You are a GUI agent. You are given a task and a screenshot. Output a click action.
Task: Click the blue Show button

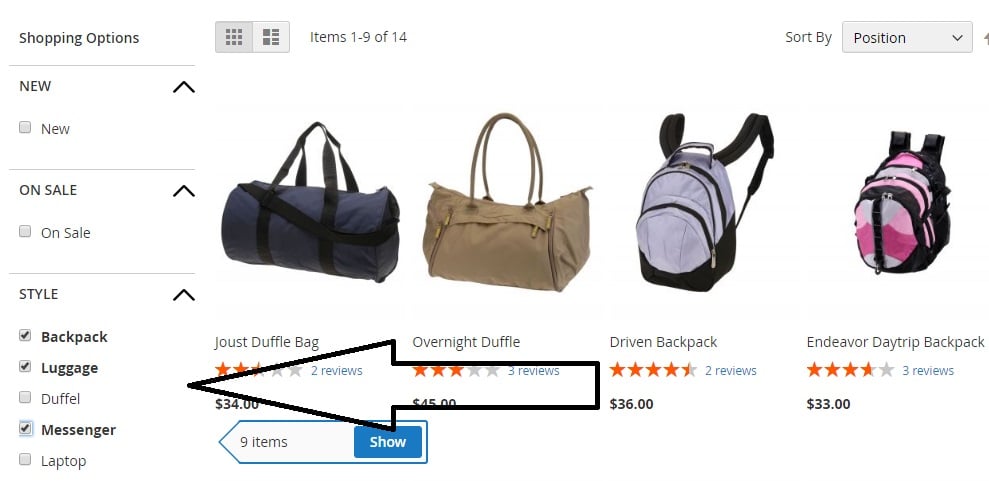click(388, 442)
